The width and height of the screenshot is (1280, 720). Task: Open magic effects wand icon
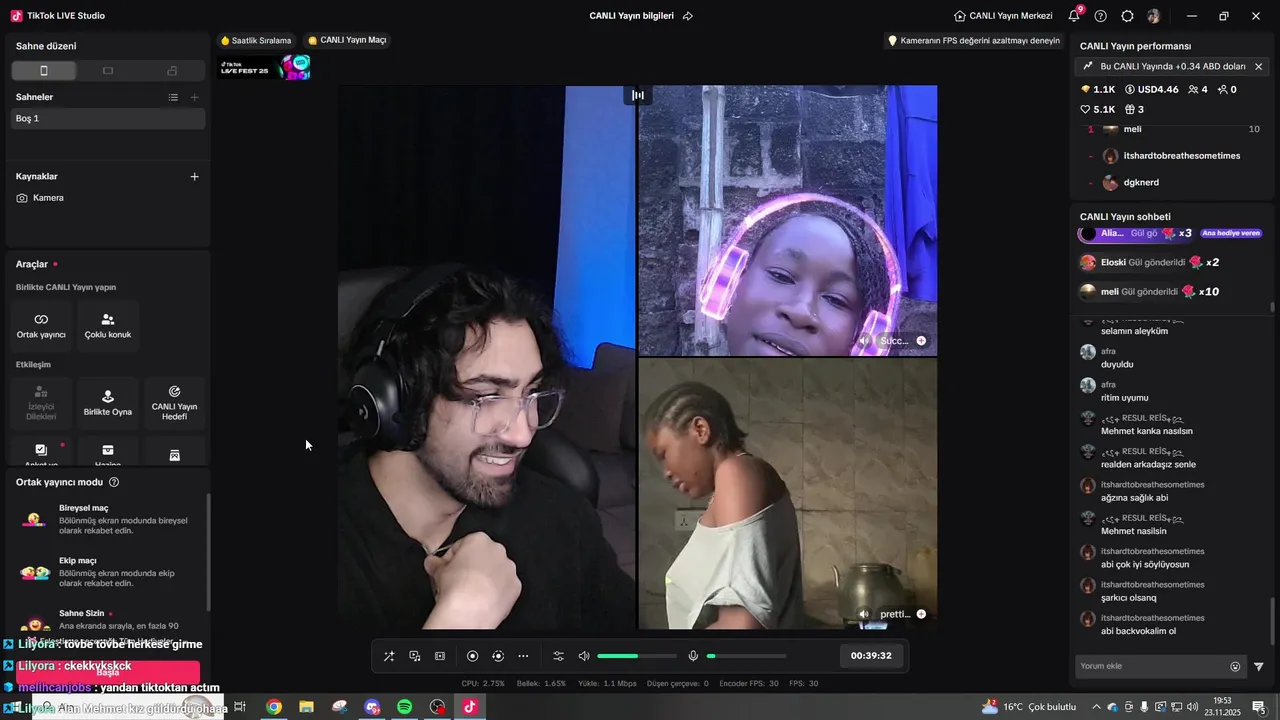pos(389,656)
